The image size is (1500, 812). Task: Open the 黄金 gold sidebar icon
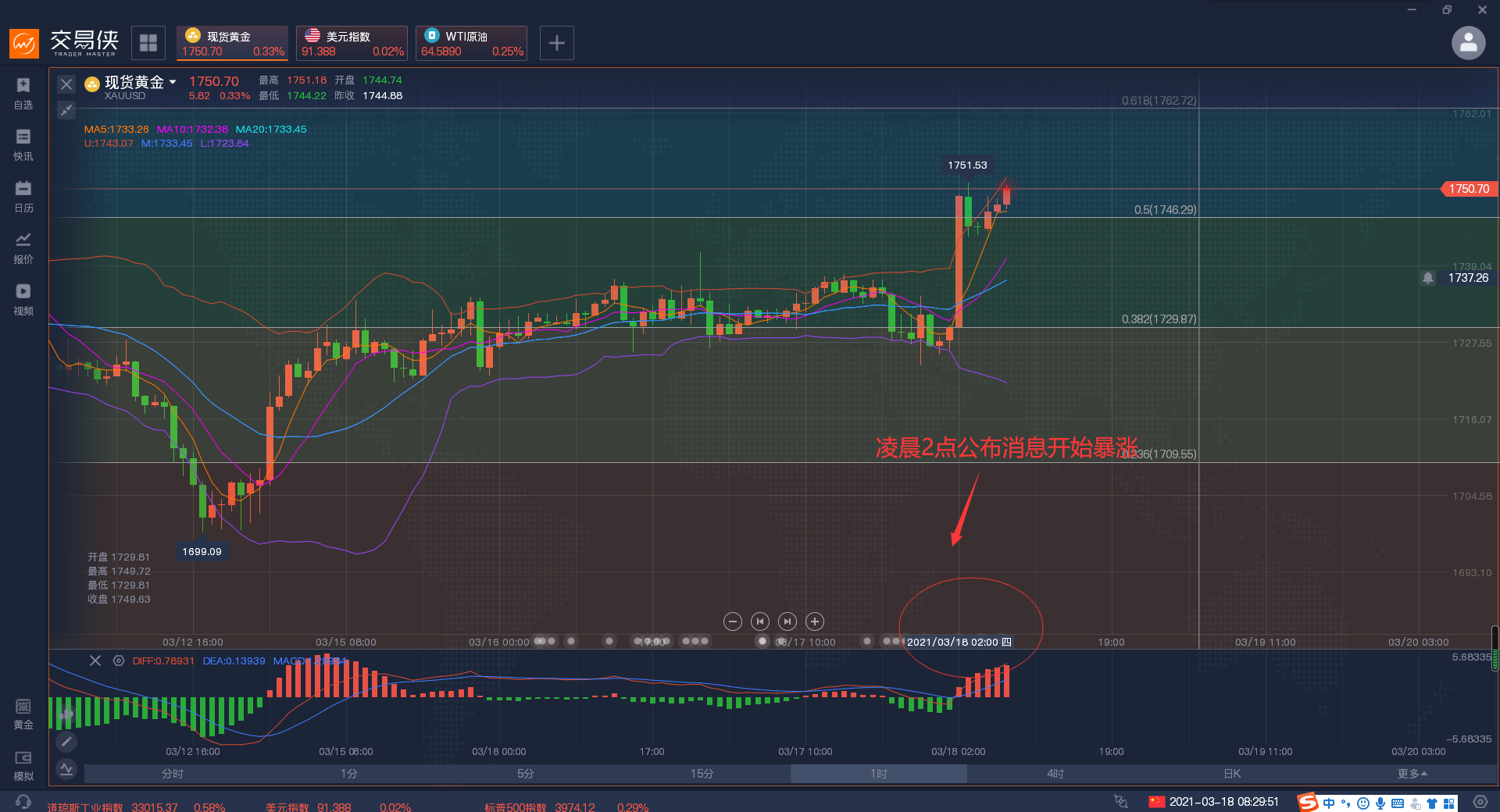tap(23, 714)
